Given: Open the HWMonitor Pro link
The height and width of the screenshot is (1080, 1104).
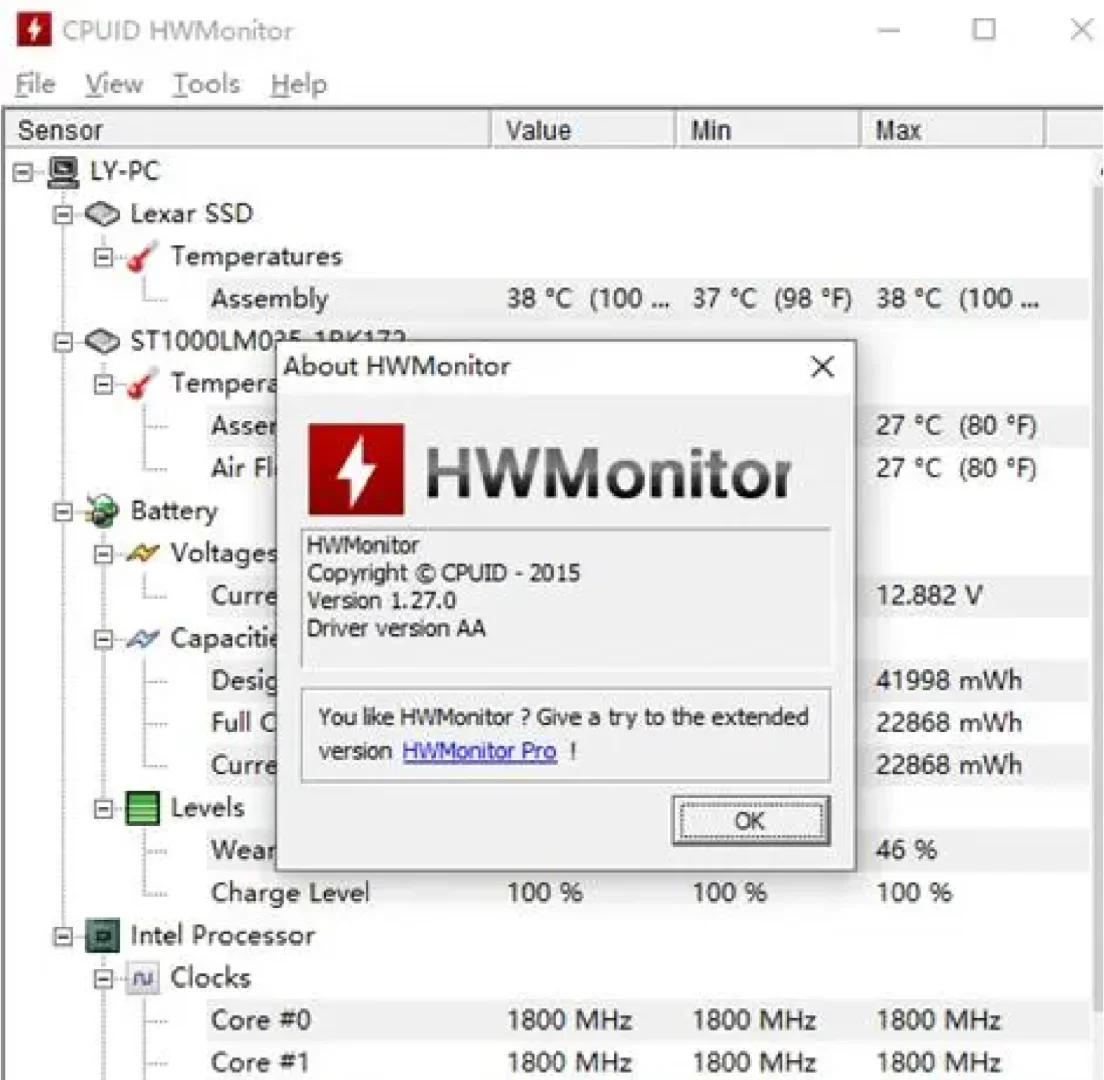Looking at the screenshot, I should point(479,751).
